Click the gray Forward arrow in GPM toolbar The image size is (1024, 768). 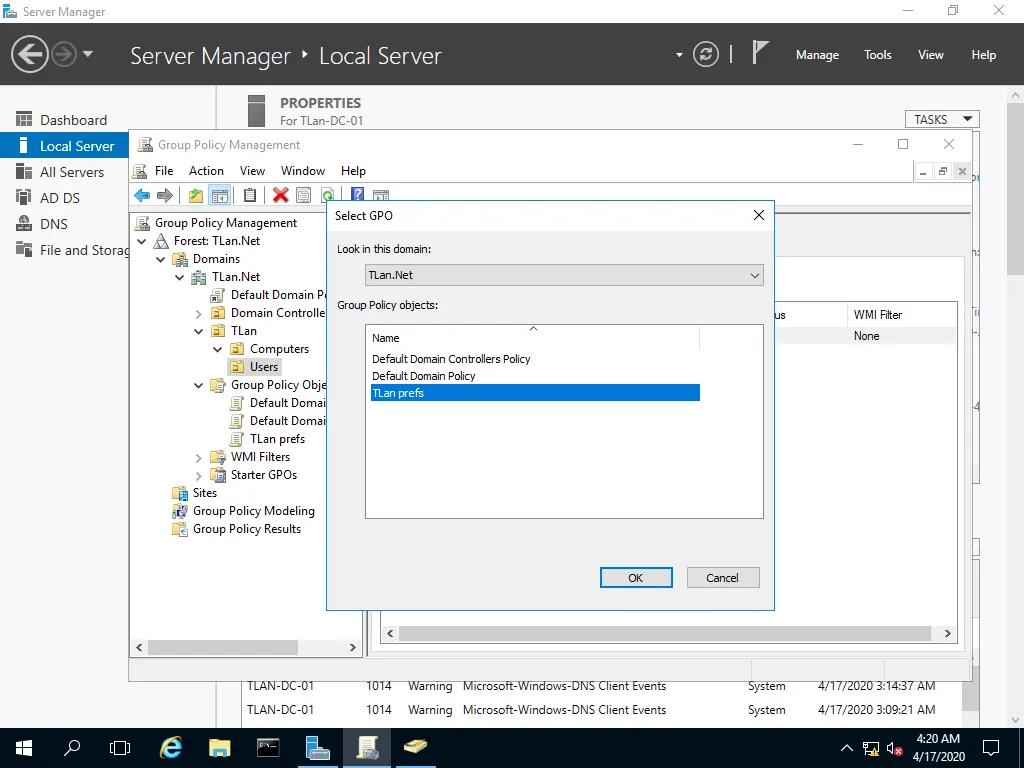point(165,195)
